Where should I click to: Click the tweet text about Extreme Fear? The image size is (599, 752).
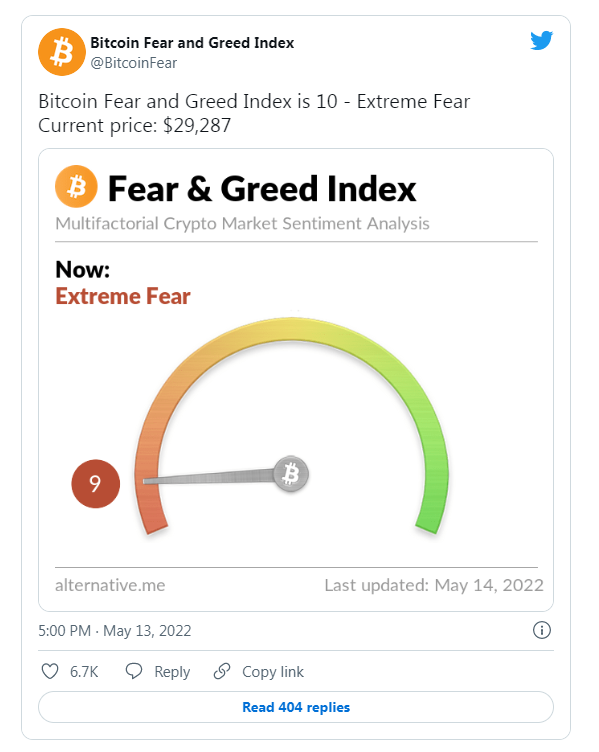click(x=254, y=113)
